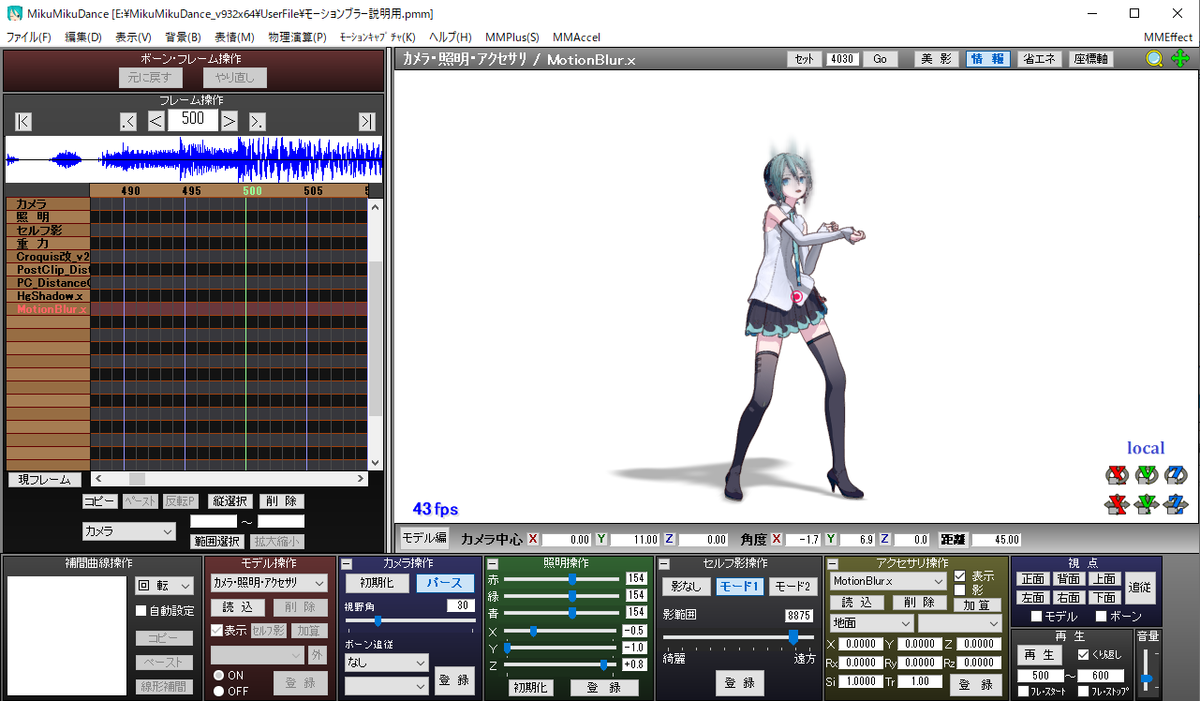Click the frame number field showing 500
1200x701 pixels.
point(193,119)
